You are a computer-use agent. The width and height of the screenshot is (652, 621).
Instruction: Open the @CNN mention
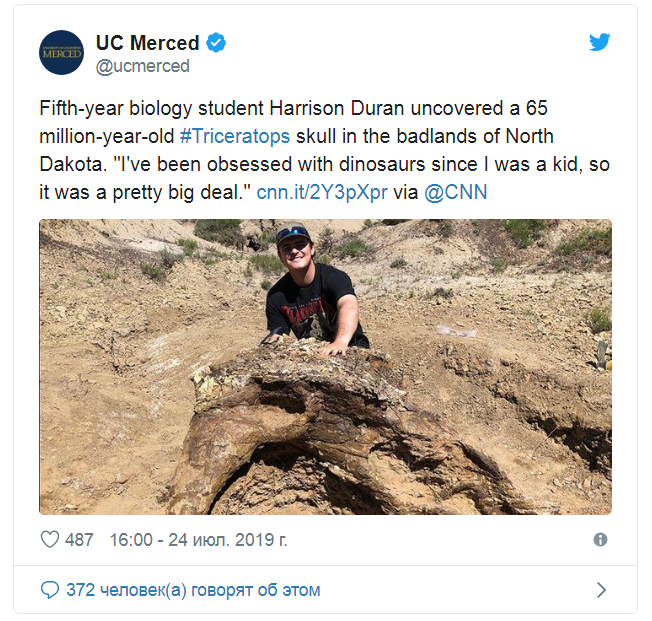coord(456,191)
